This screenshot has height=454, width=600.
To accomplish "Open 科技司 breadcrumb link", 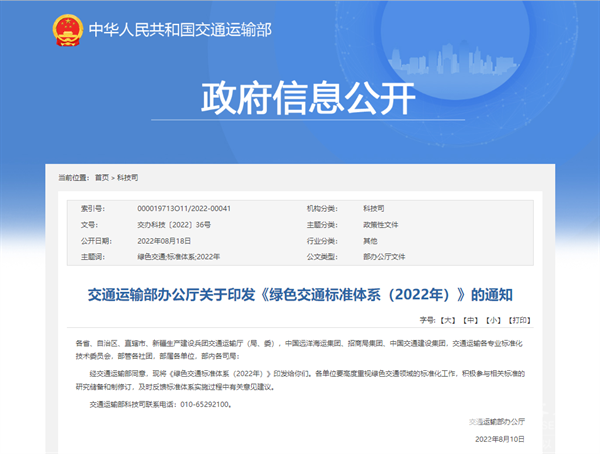I will pos(127,176).
